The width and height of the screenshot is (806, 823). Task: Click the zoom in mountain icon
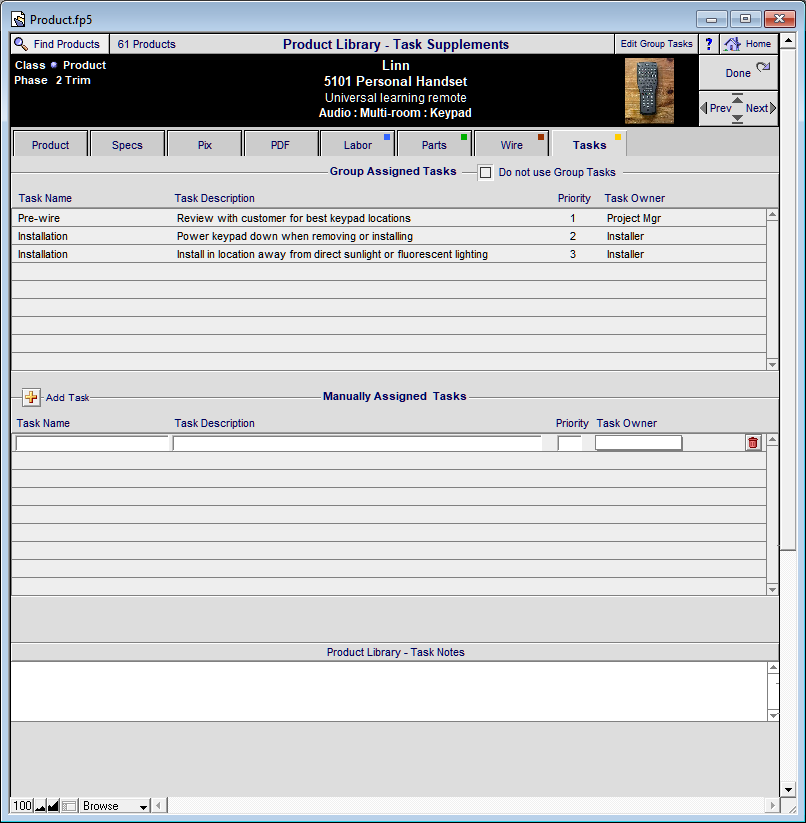53,806
